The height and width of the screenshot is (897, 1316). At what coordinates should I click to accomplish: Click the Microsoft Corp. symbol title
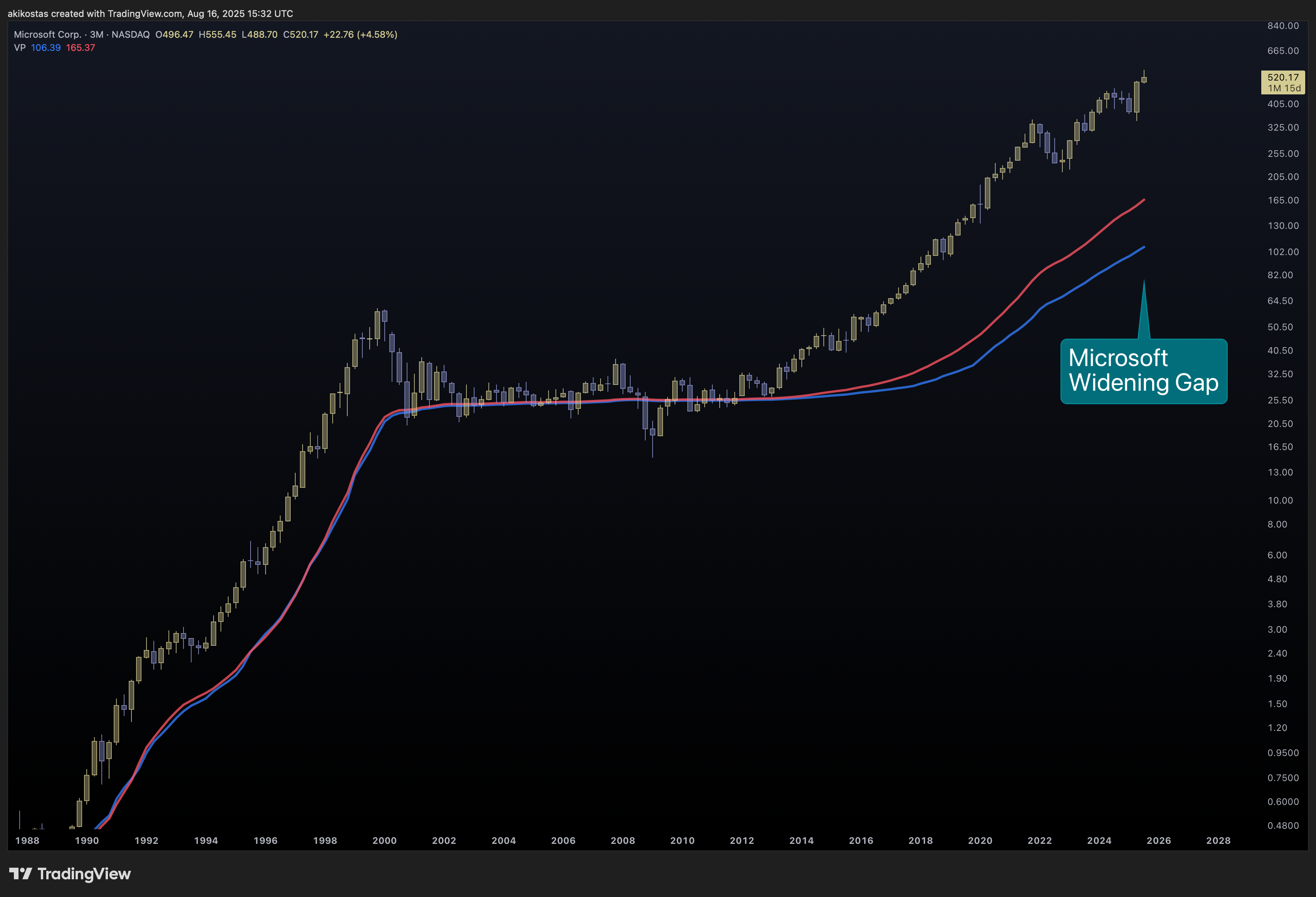coord(47,35)
